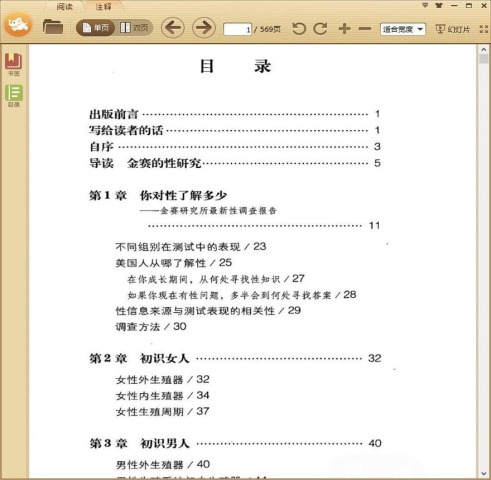This screenshot has height=480, width=491.
Task: Click 女性外生殖器 / 32
Action: pyautogui.click(x=163, y=380)
